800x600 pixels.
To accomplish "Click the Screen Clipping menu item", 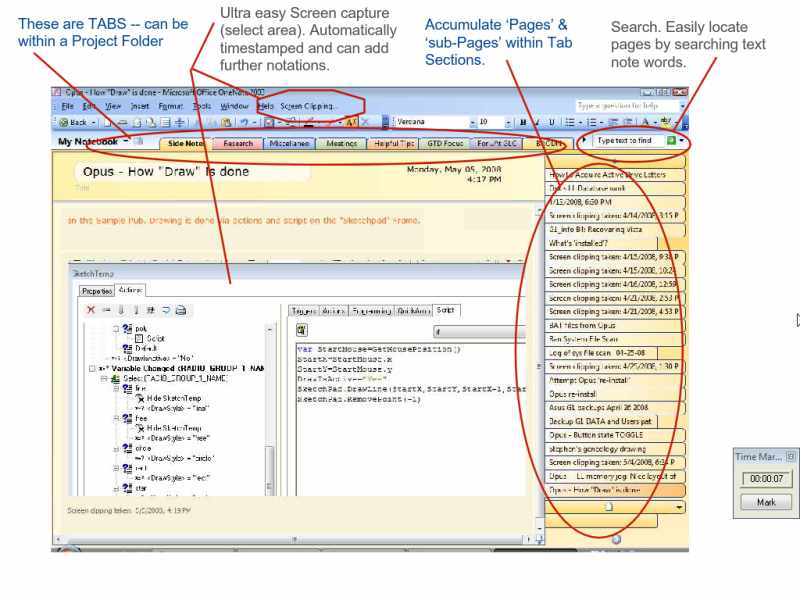I will [307, 106].
